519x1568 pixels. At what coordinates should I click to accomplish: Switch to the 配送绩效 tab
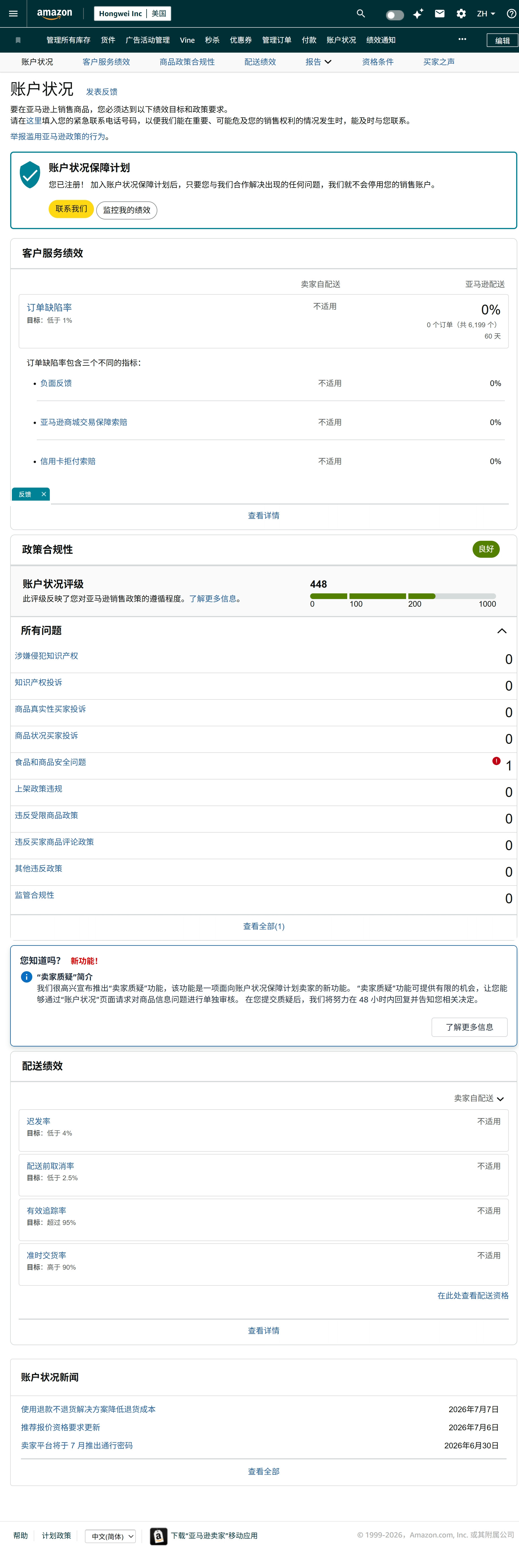pyautogui.click(x=260, y=62)
